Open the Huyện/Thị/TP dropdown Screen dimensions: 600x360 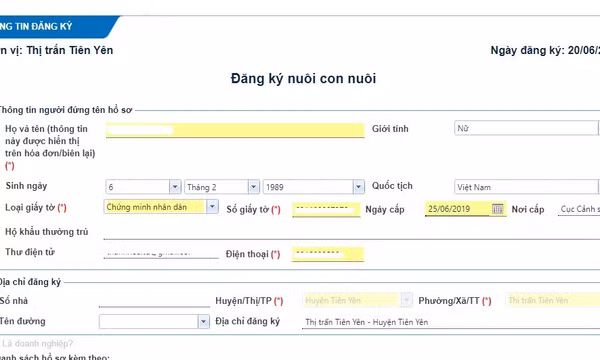406,300
